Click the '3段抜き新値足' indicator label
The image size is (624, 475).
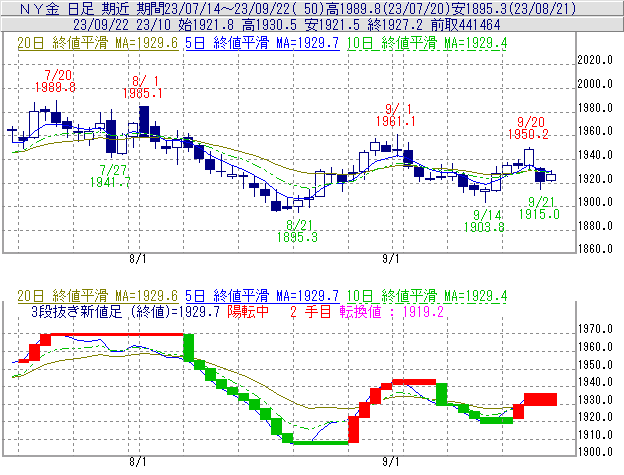coord(76,311)
